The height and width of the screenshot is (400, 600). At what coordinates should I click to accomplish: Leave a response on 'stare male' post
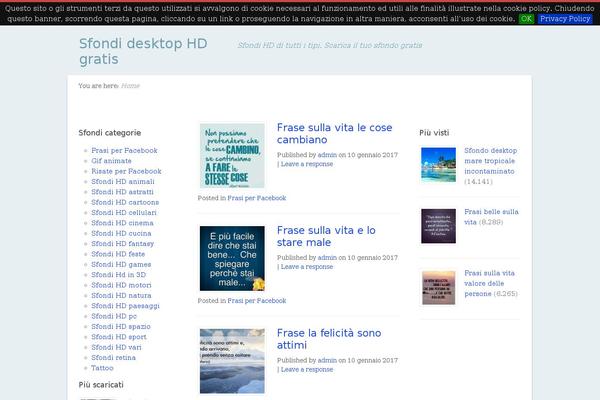(307, 266)
